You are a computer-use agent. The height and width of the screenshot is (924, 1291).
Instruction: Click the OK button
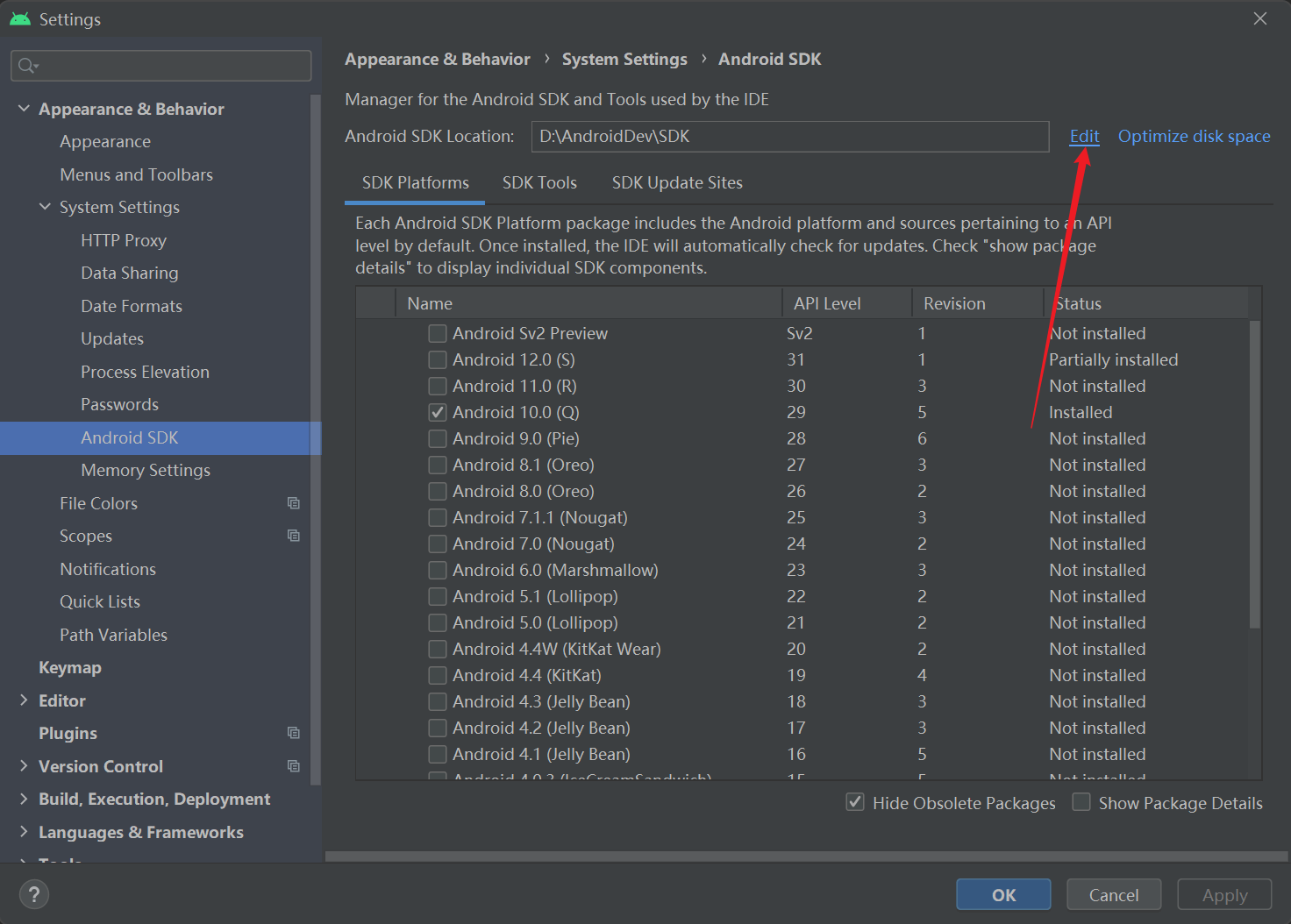[1003, 895]
